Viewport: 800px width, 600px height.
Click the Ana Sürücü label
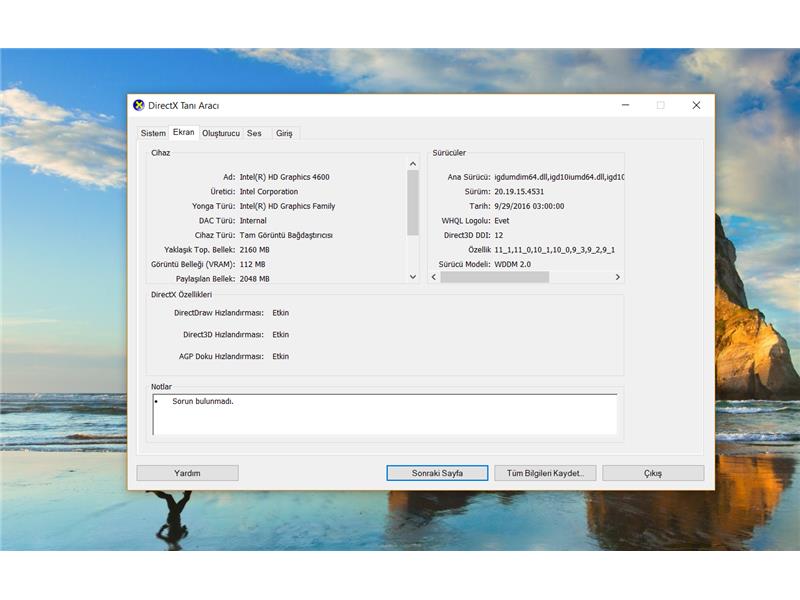469,177
